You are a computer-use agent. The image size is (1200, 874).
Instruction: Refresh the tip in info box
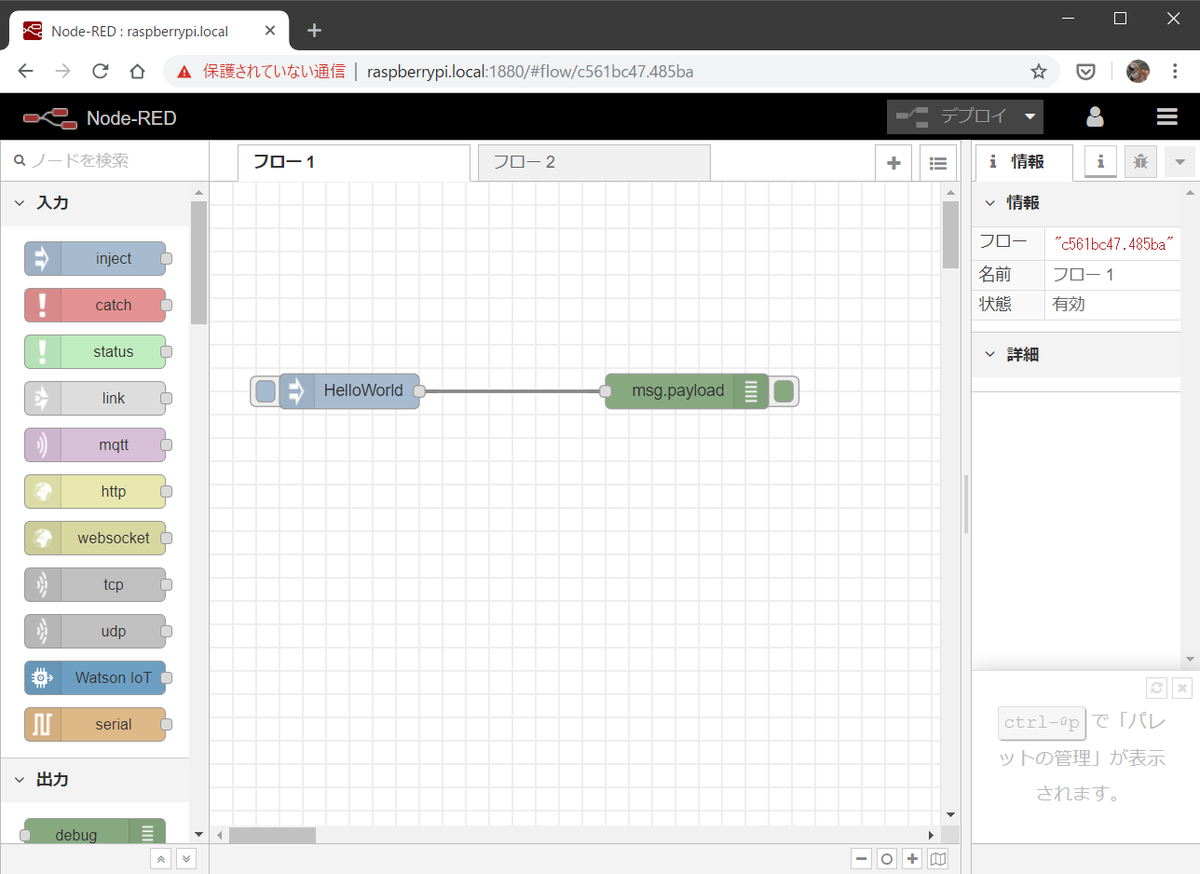pyautogui.click(x=1157, y=687)
